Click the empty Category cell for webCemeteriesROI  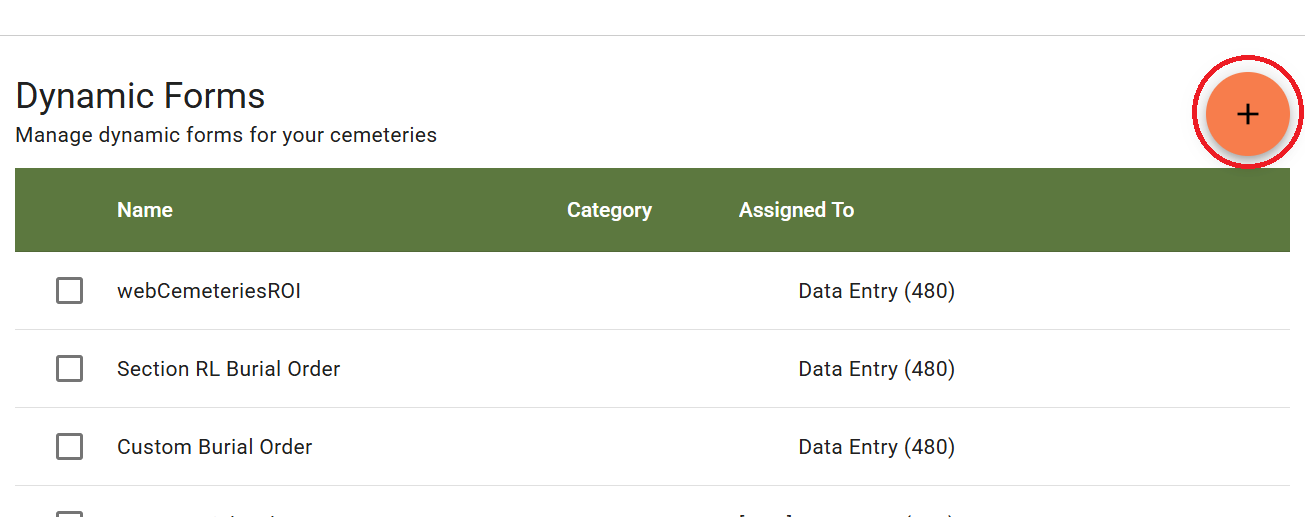609,291
